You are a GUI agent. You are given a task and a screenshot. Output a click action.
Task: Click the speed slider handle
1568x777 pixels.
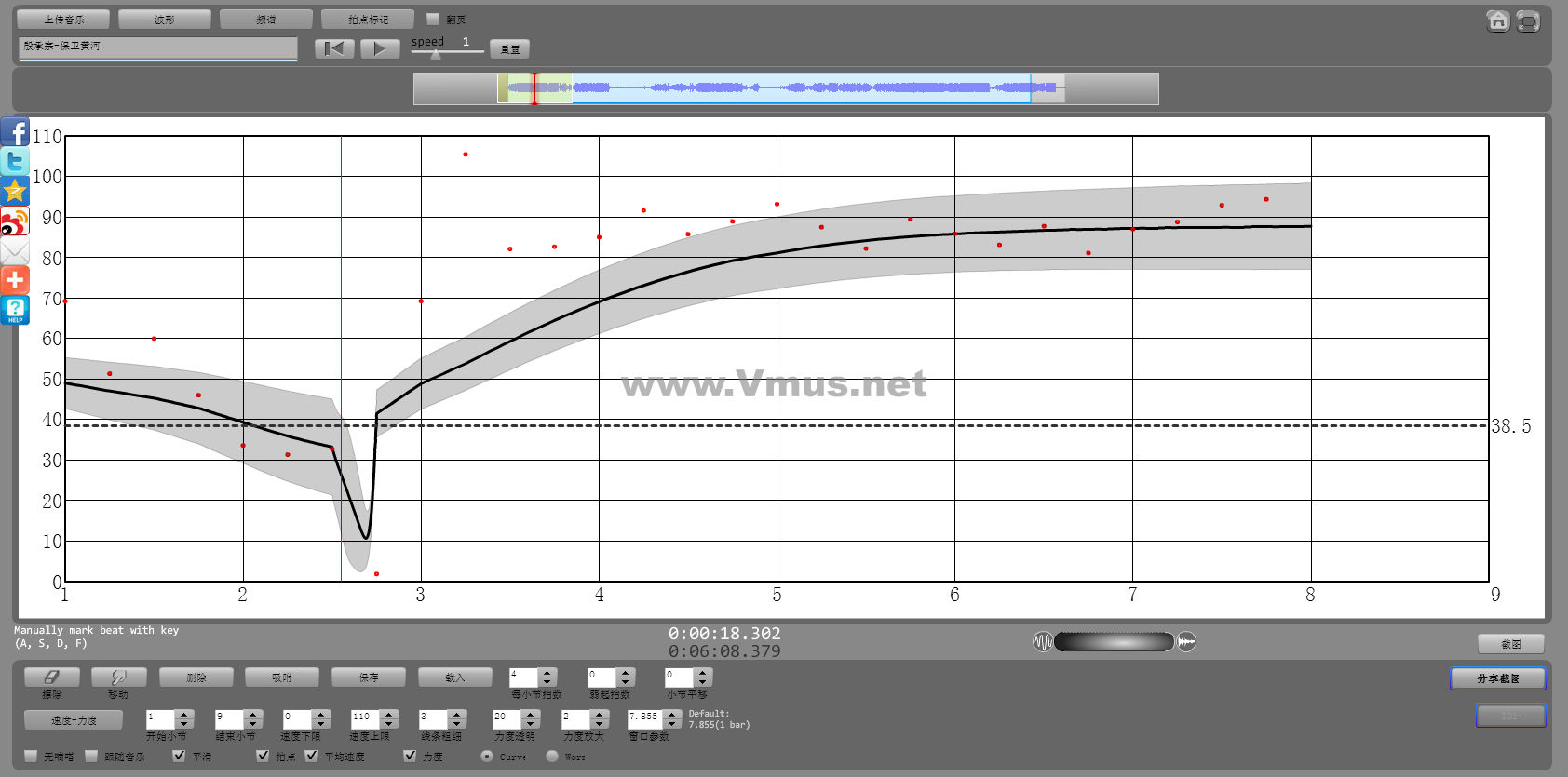[435, 55]
